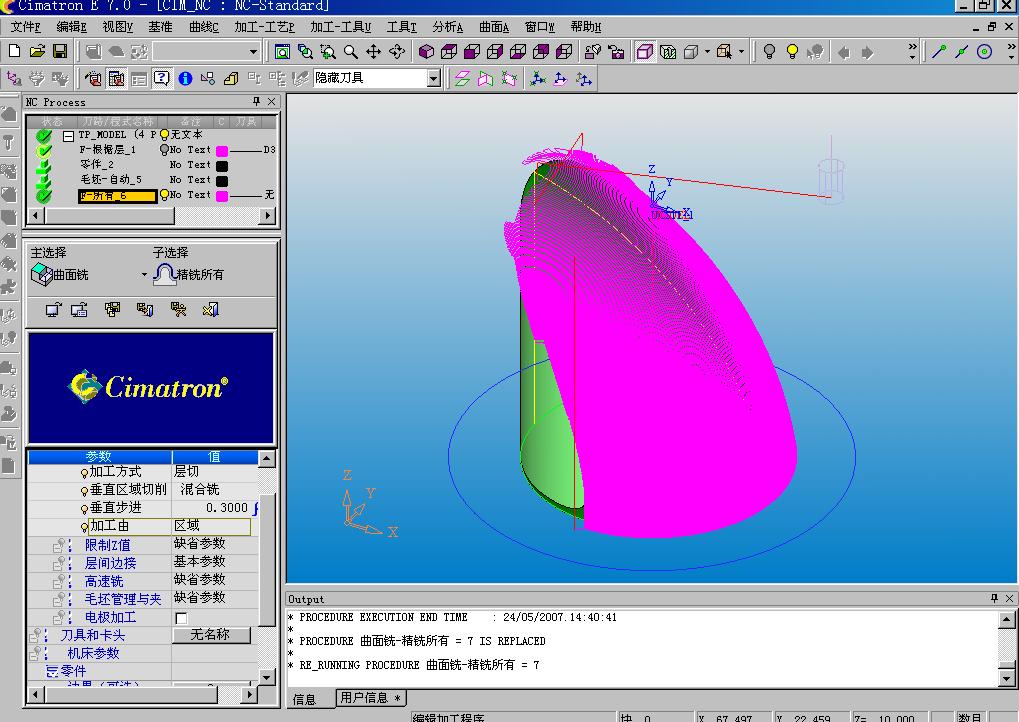Toggle the bulb beside 加工由 parameter
Viewport: 1019px width, 722px height.
pyautogui.click(x=84, y=526)
